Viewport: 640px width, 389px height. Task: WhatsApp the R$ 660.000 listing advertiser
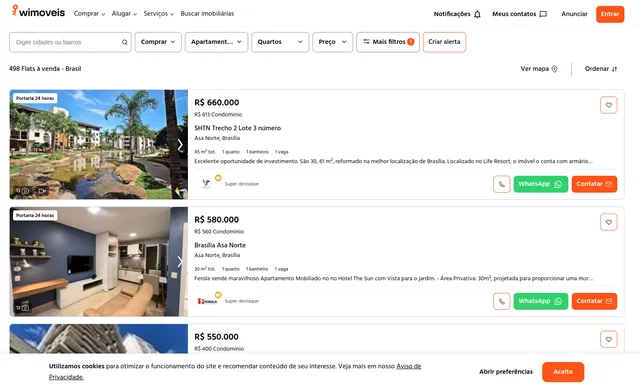click(540, 184)
